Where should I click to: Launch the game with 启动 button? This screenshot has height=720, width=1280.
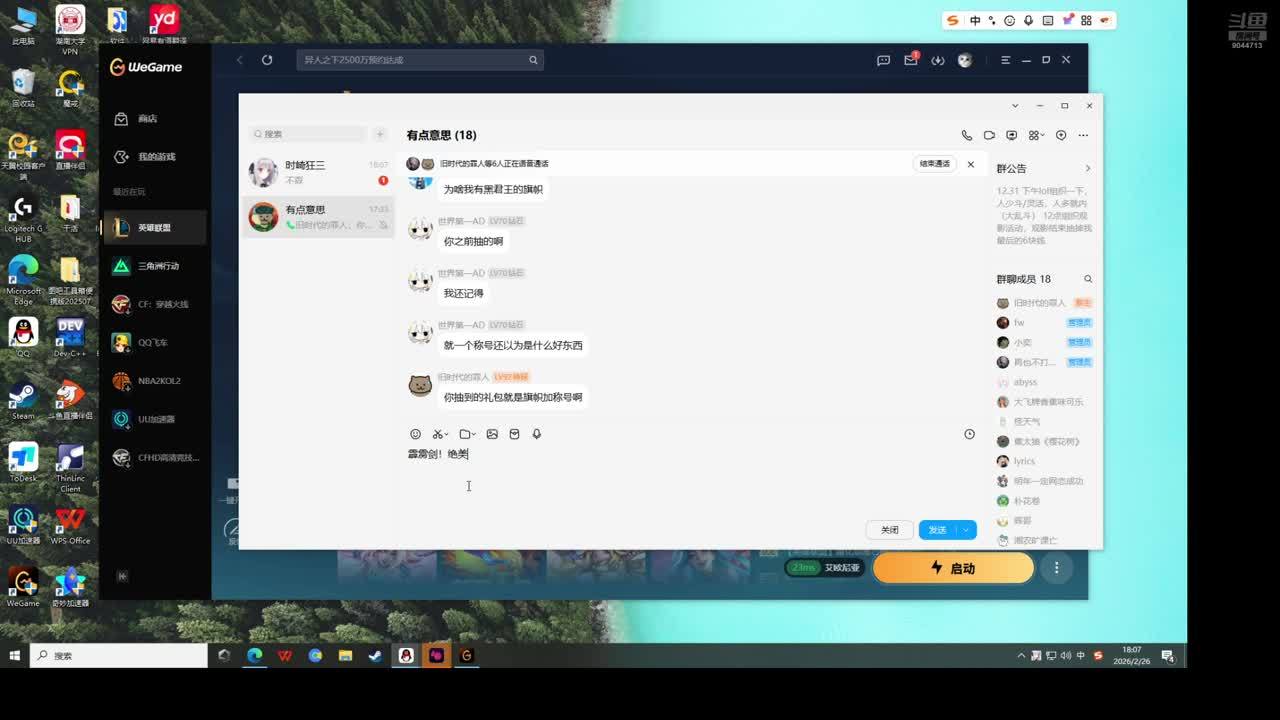(x=953, y=568)
